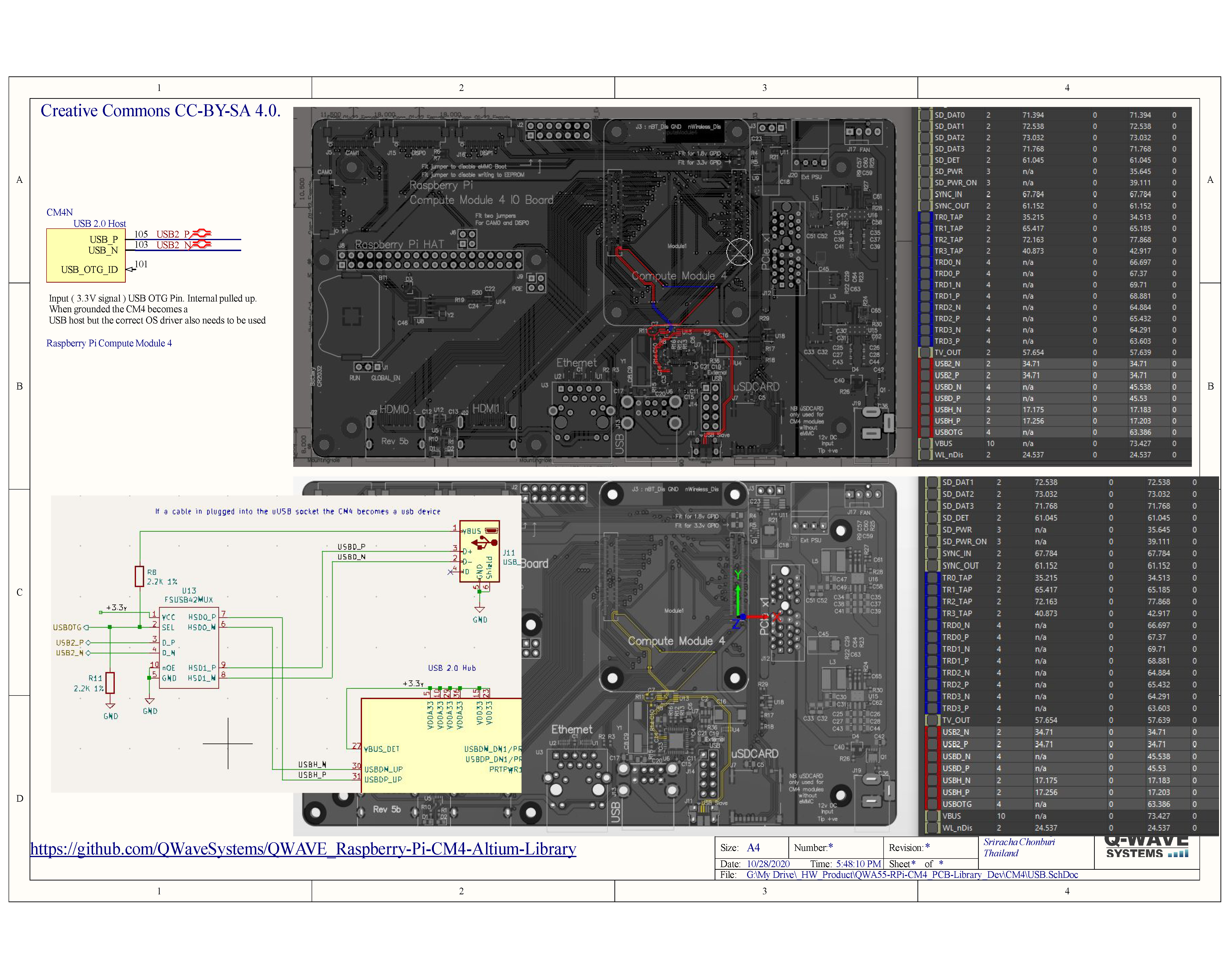Select the yellow USB 2.0 Hub block
The image size is (1231, 980).
[441, 745]
